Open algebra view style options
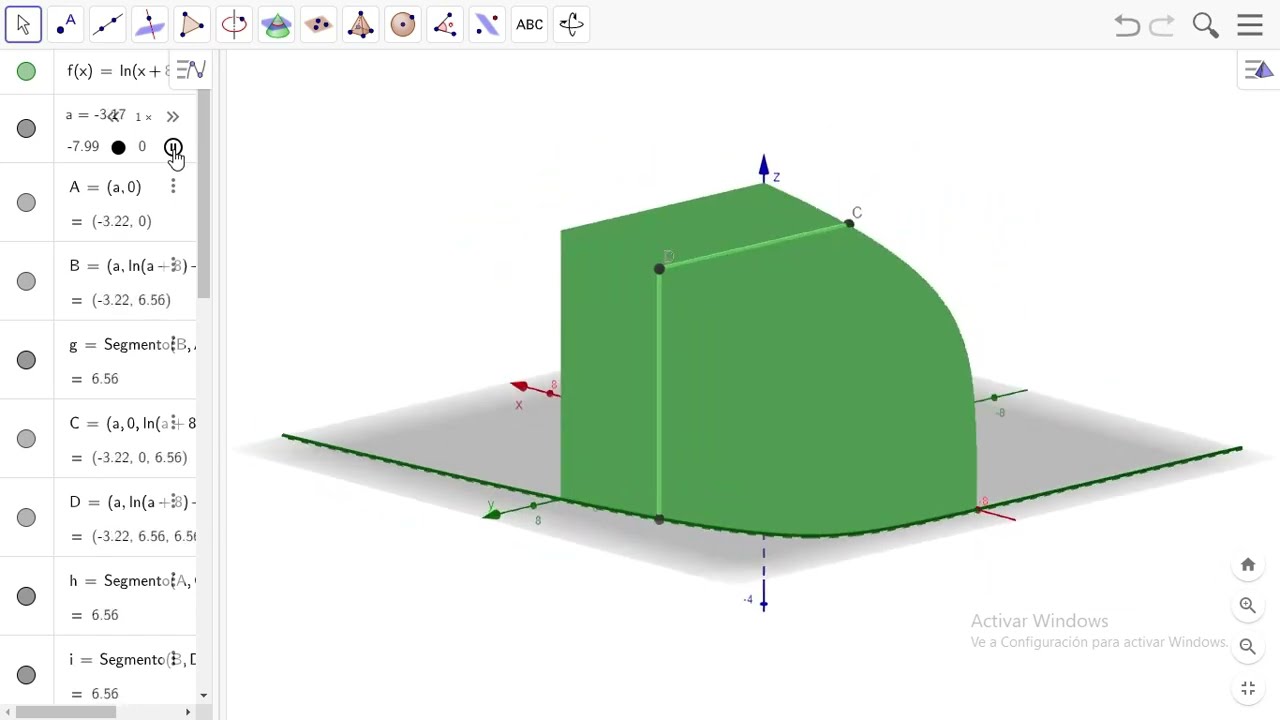Image resolution: width=1280 pixels, height=720 pixels. pos(190,70)
